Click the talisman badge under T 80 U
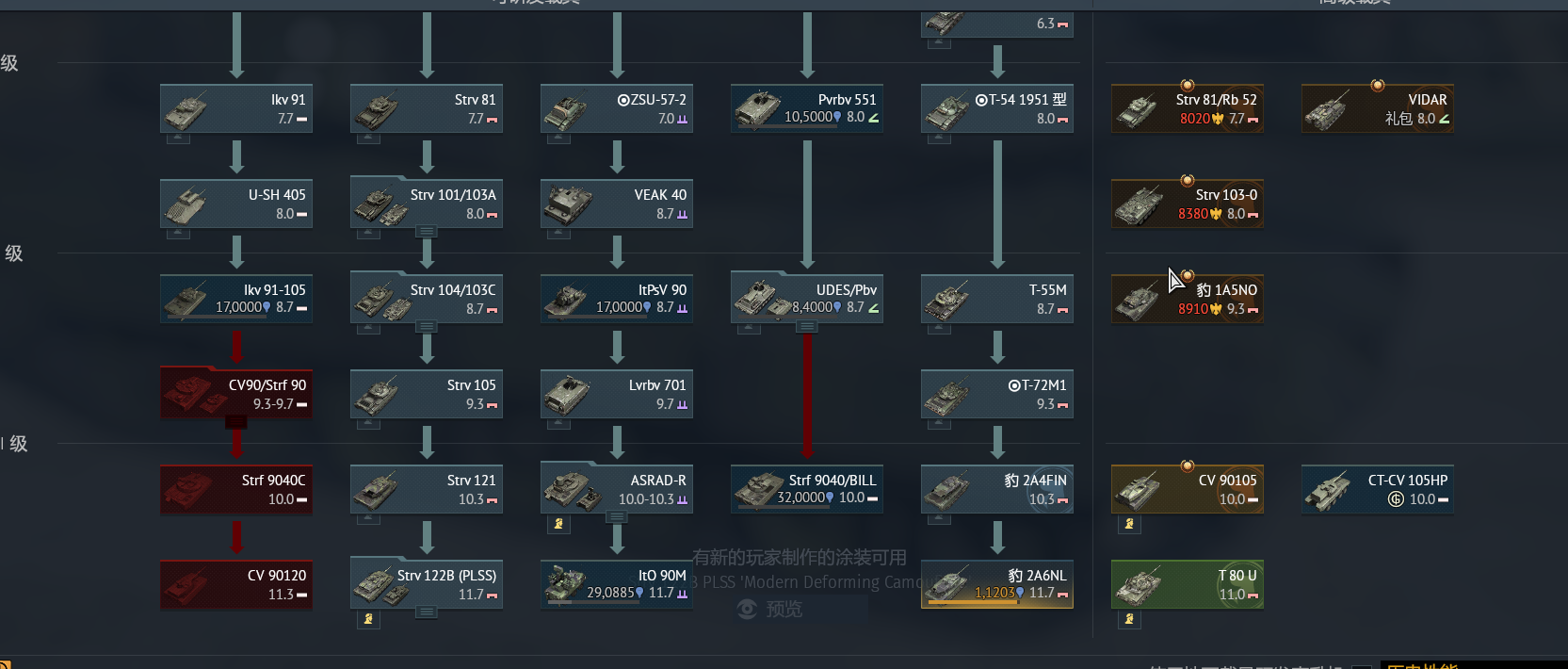The width and height of the screenshot is (1568, 669). pos(1129,619)
